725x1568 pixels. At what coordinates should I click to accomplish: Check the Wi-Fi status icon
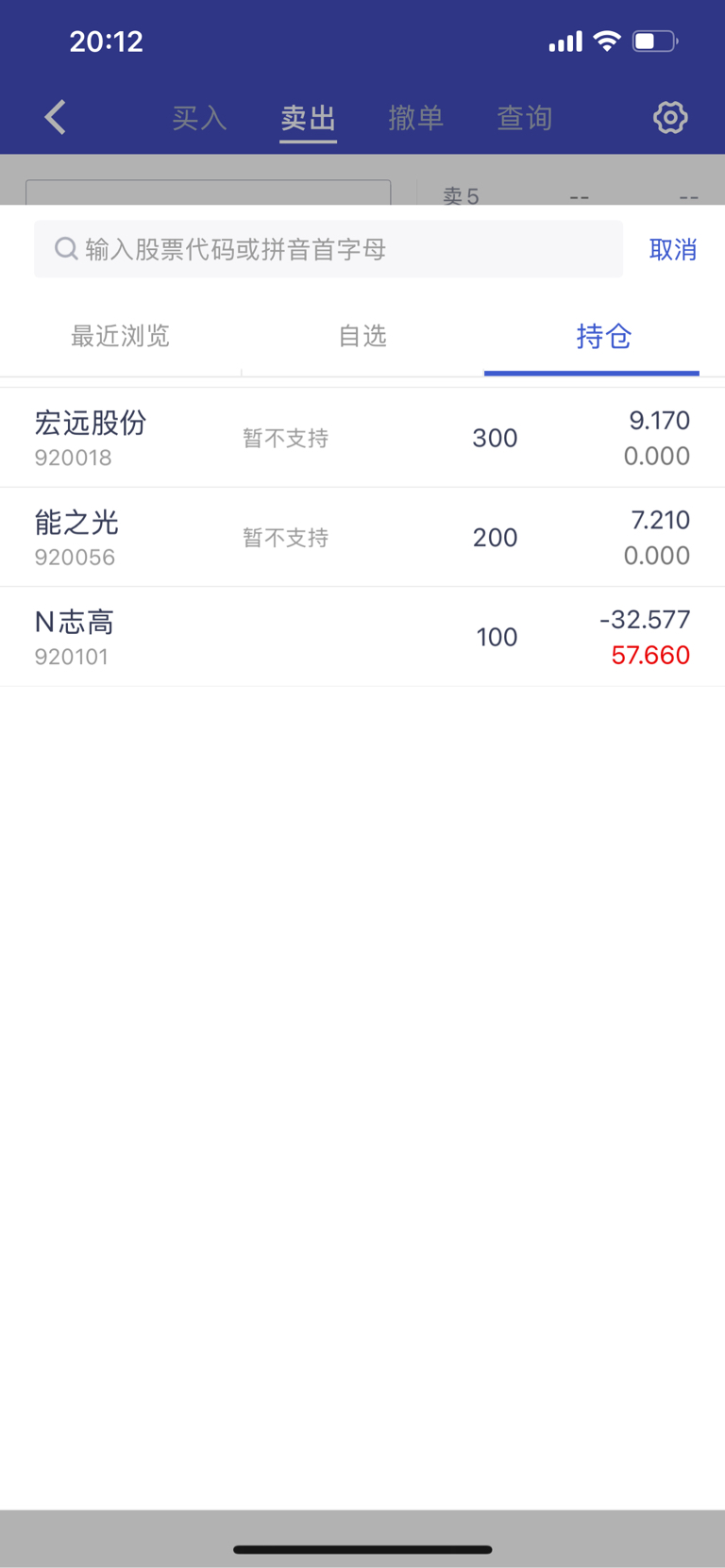click(607, 41)
